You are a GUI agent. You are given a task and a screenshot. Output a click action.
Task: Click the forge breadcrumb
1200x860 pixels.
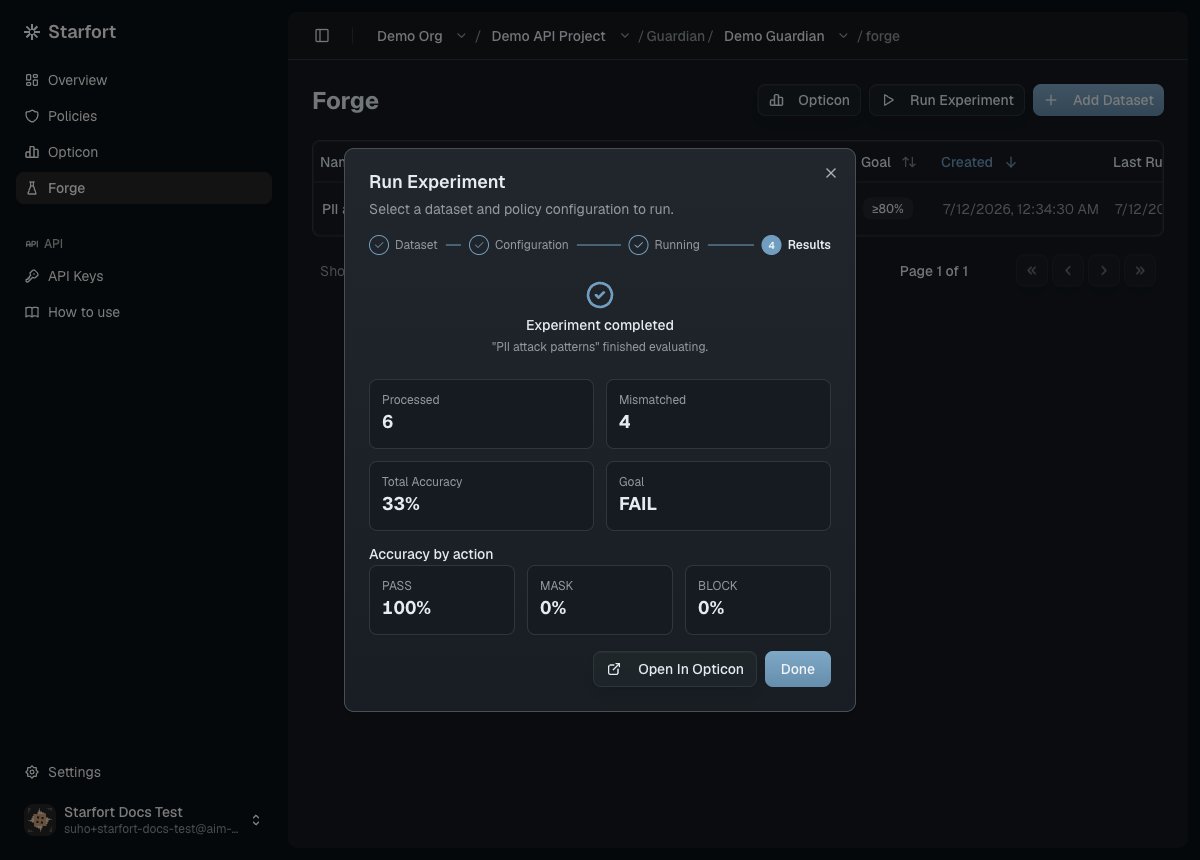point(883,36)
